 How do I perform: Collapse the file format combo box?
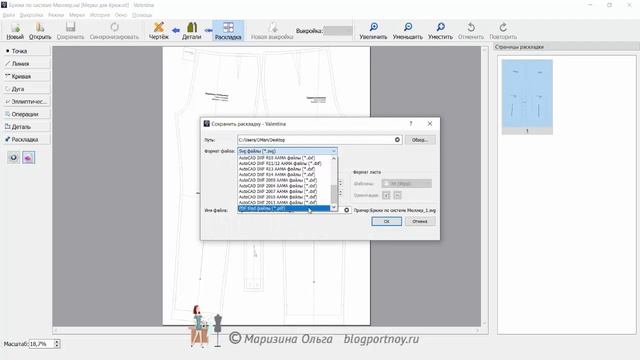tap(287, 151)
